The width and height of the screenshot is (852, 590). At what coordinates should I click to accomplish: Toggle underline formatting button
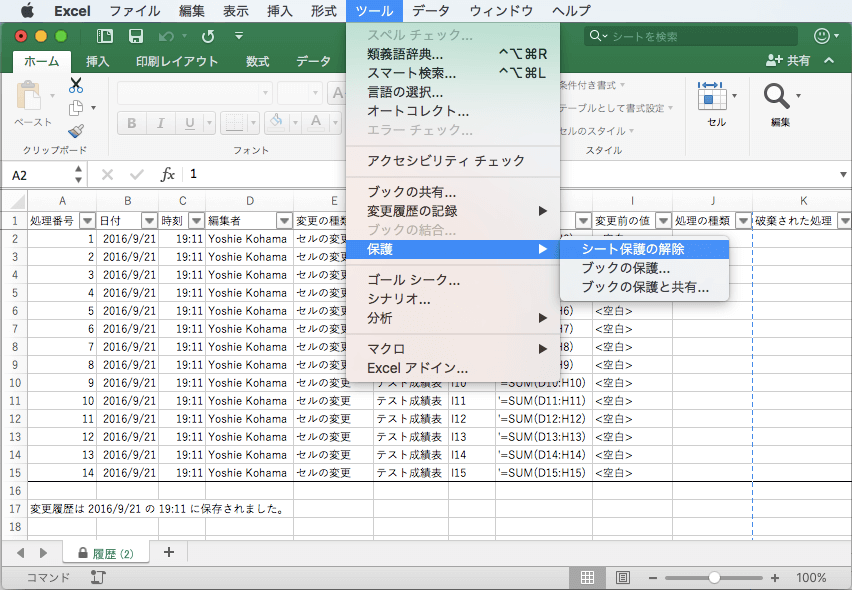190,123
